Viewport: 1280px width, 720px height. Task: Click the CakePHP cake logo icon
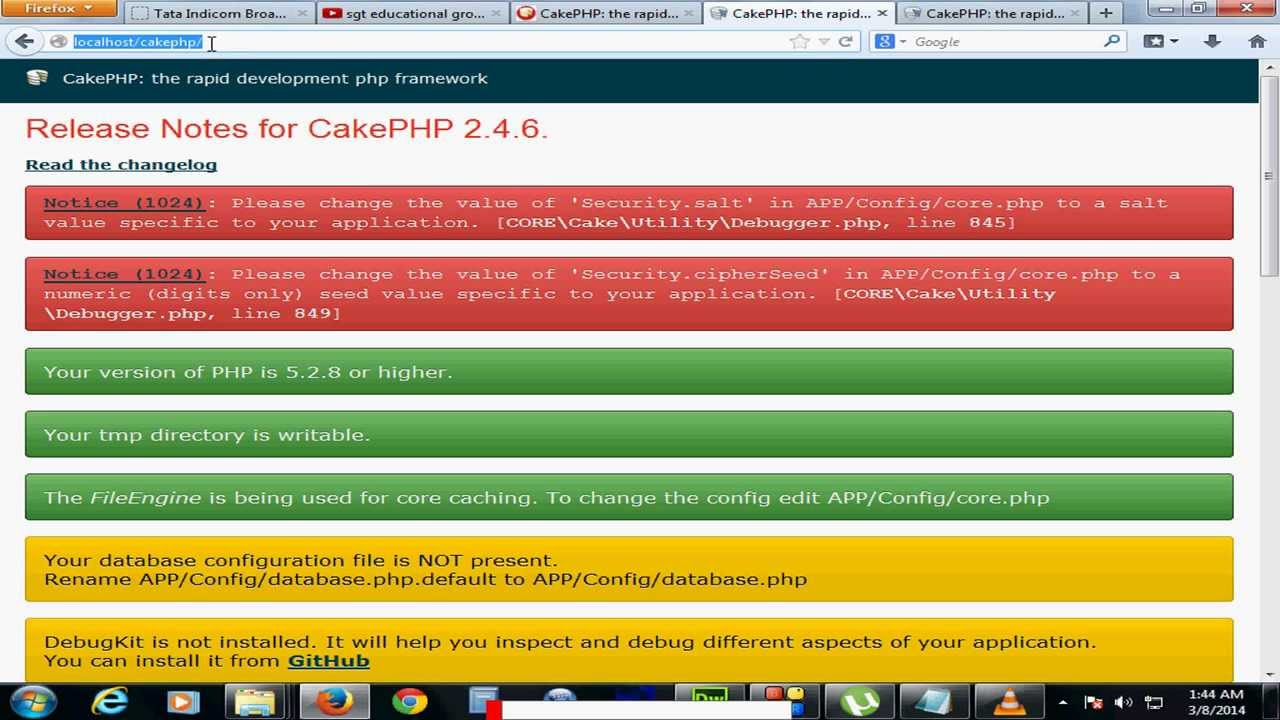coord(37,78)
